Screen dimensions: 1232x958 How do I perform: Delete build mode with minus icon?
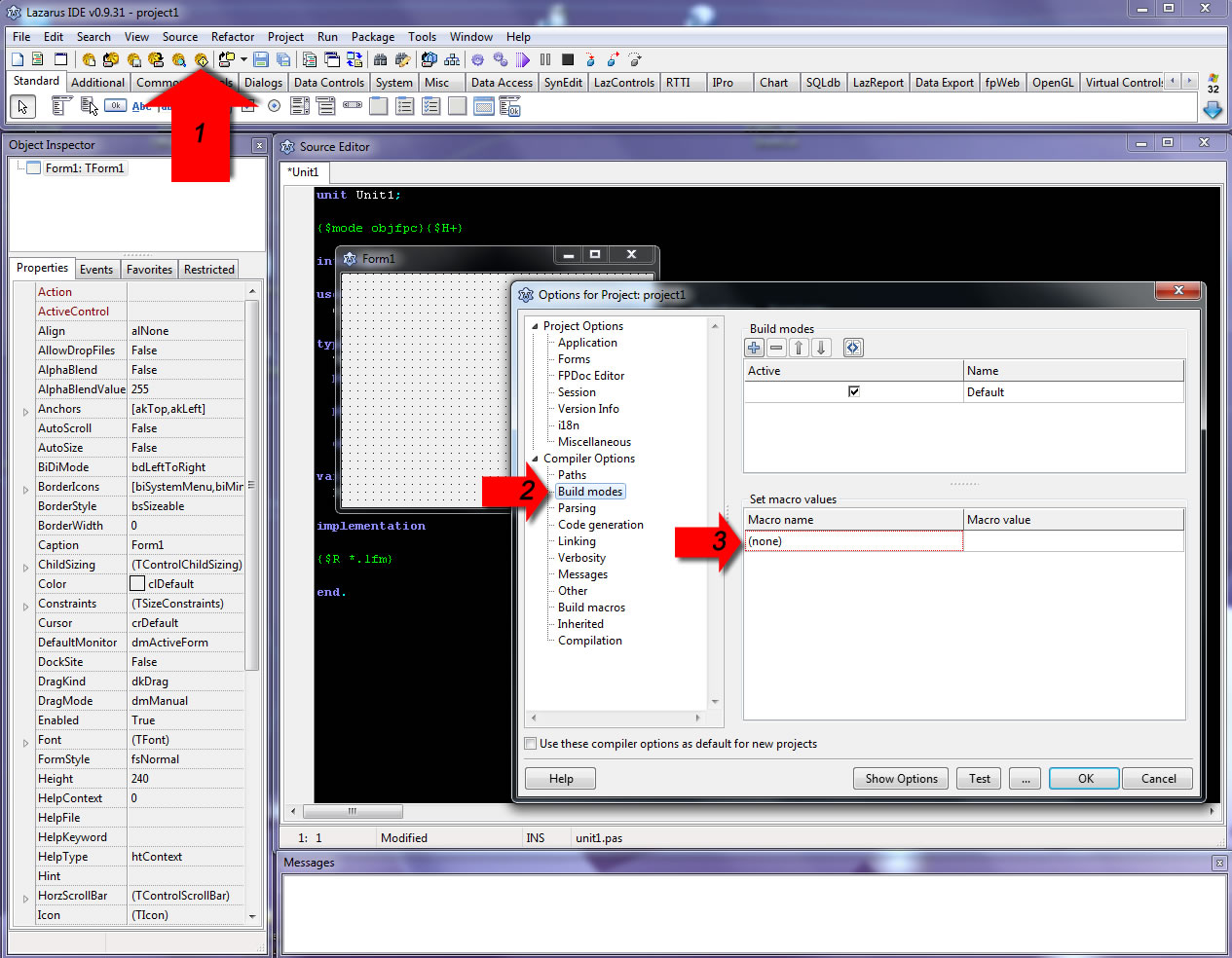tap(776, 348)
